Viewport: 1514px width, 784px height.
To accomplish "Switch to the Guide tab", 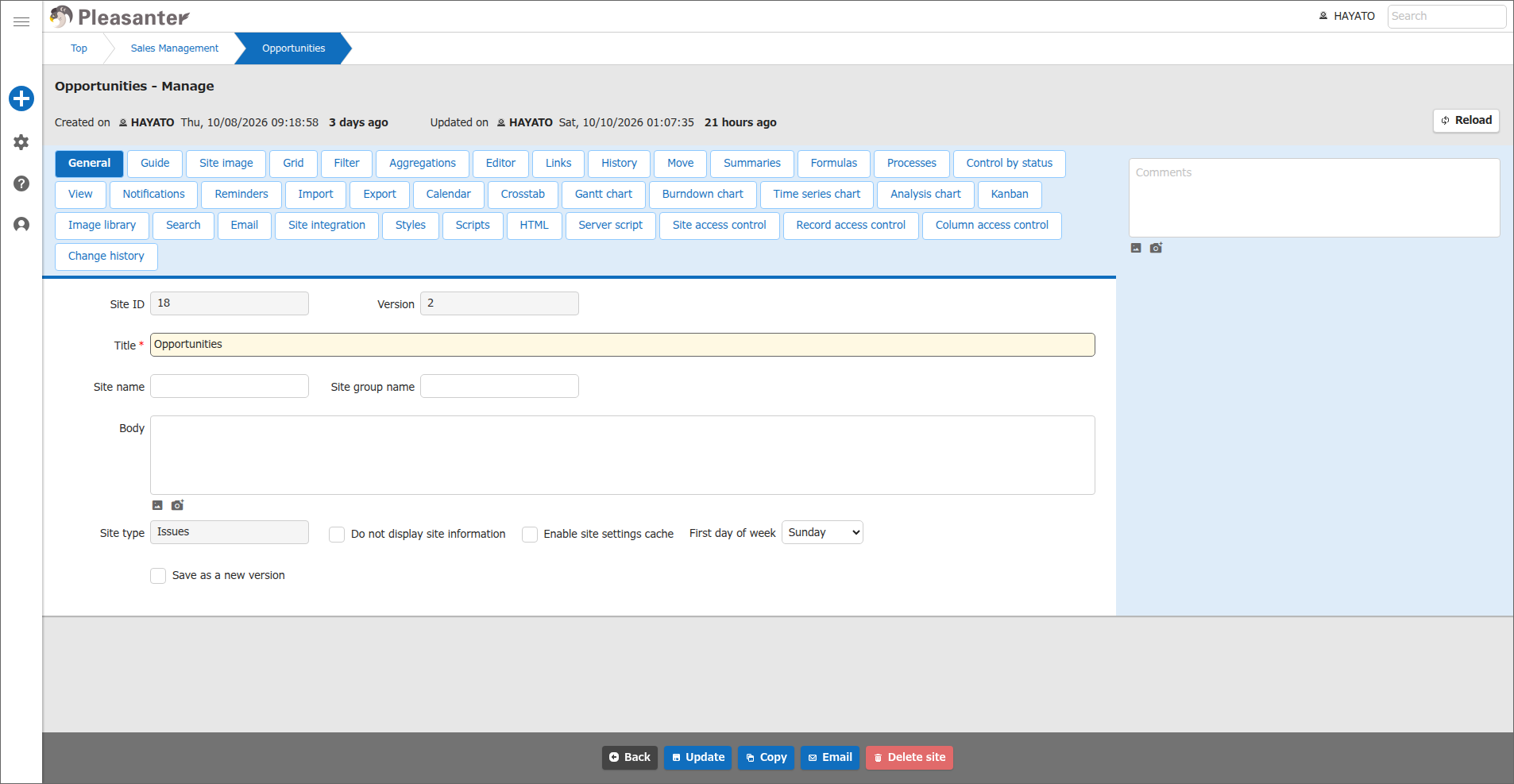I will 155,164.
